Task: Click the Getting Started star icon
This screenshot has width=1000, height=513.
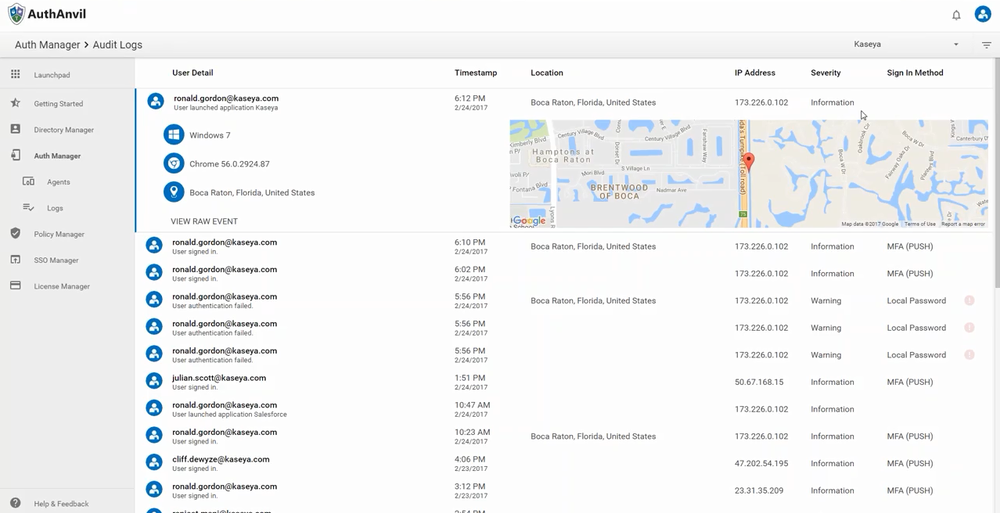Action: [x=15, y=103]
